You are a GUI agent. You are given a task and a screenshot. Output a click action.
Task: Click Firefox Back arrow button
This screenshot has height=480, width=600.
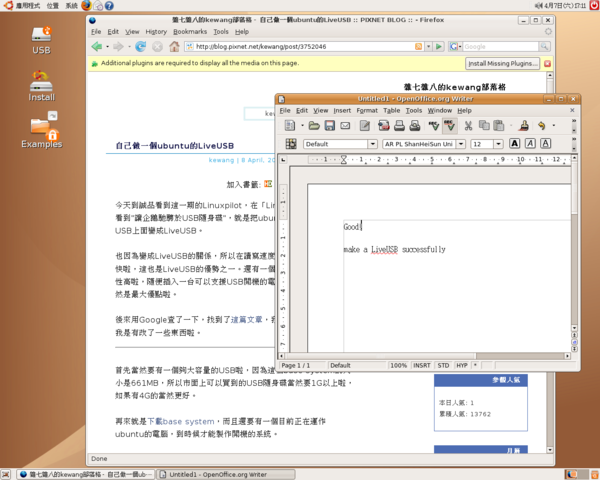(97, 47)
